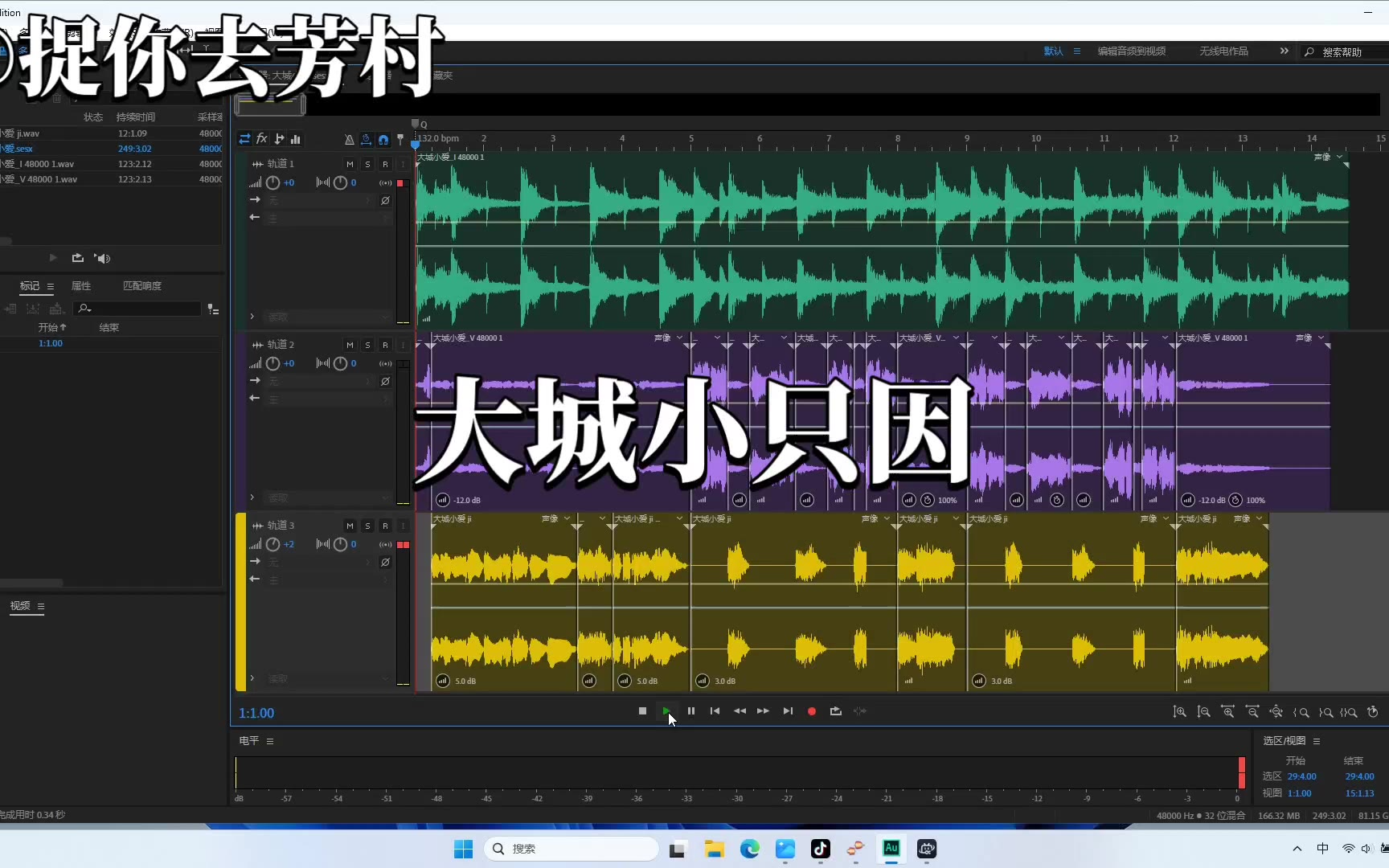
Task: Click the zoom in amplitude icon
Action: pyautogui.click(x=1179, y=712)
